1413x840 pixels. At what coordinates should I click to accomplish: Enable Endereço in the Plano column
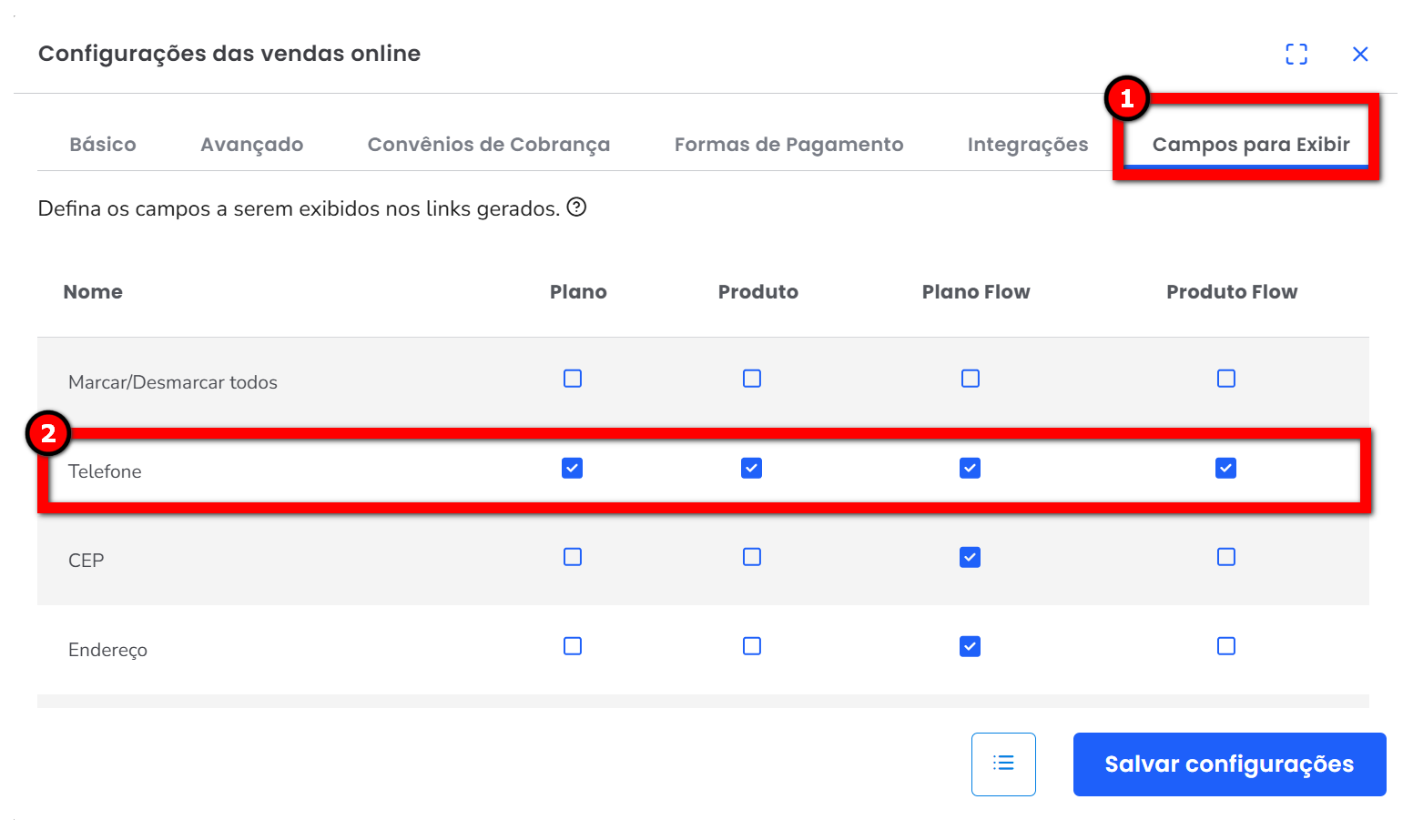(573, 646)
